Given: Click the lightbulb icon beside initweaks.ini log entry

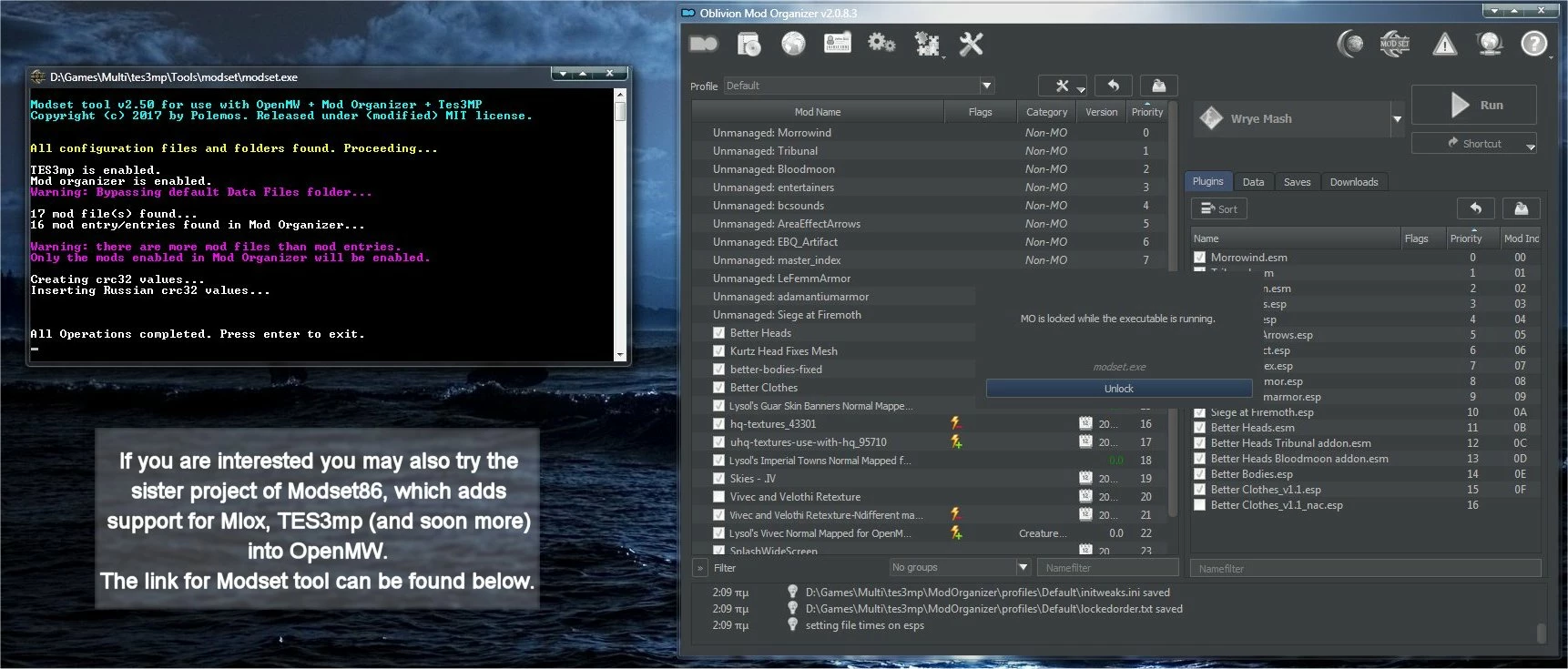Looking at the screenshot, I should 792,592.
